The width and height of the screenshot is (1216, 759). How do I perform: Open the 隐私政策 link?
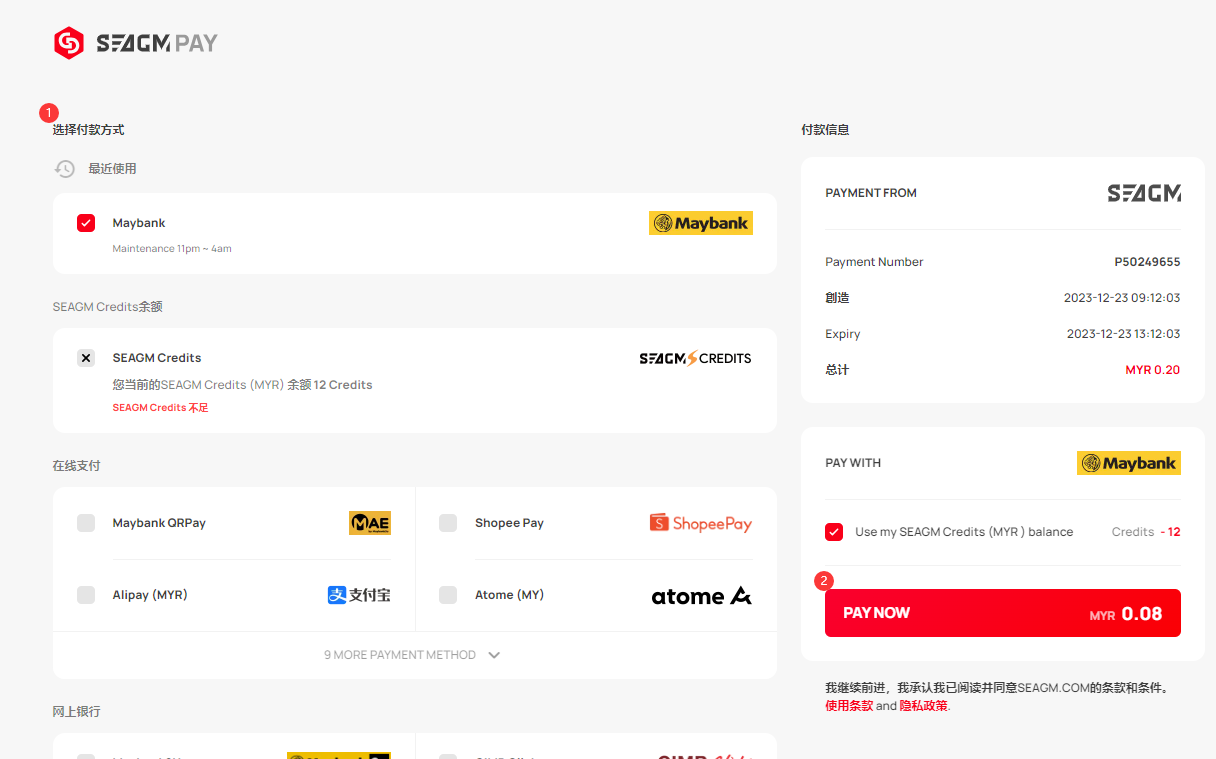click(x=923, y=706)
